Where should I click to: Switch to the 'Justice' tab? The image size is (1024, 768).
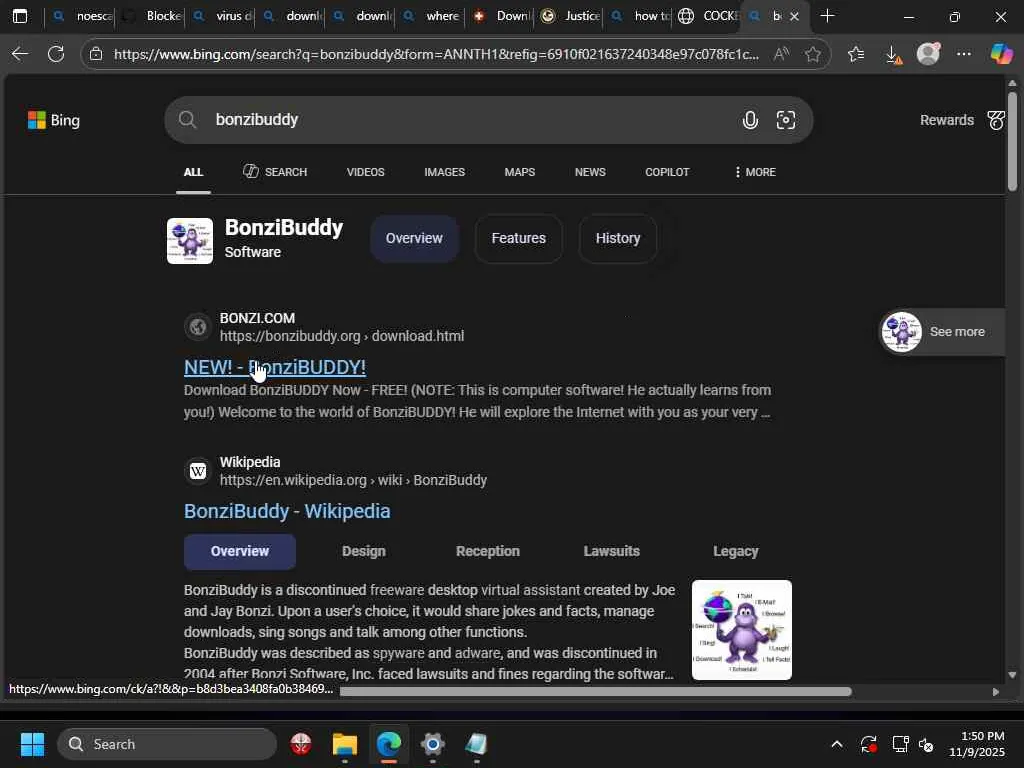click(570, 16)
